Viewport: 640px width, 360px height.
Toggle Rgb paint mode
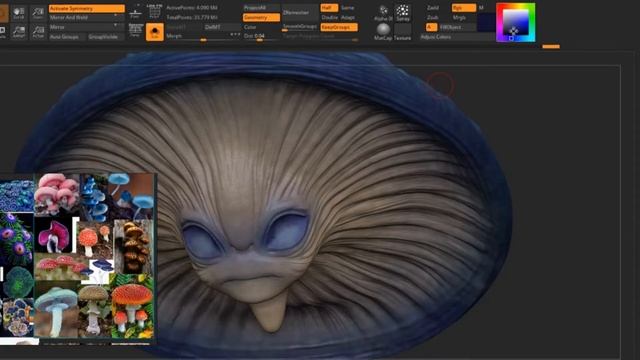point(464,8)
